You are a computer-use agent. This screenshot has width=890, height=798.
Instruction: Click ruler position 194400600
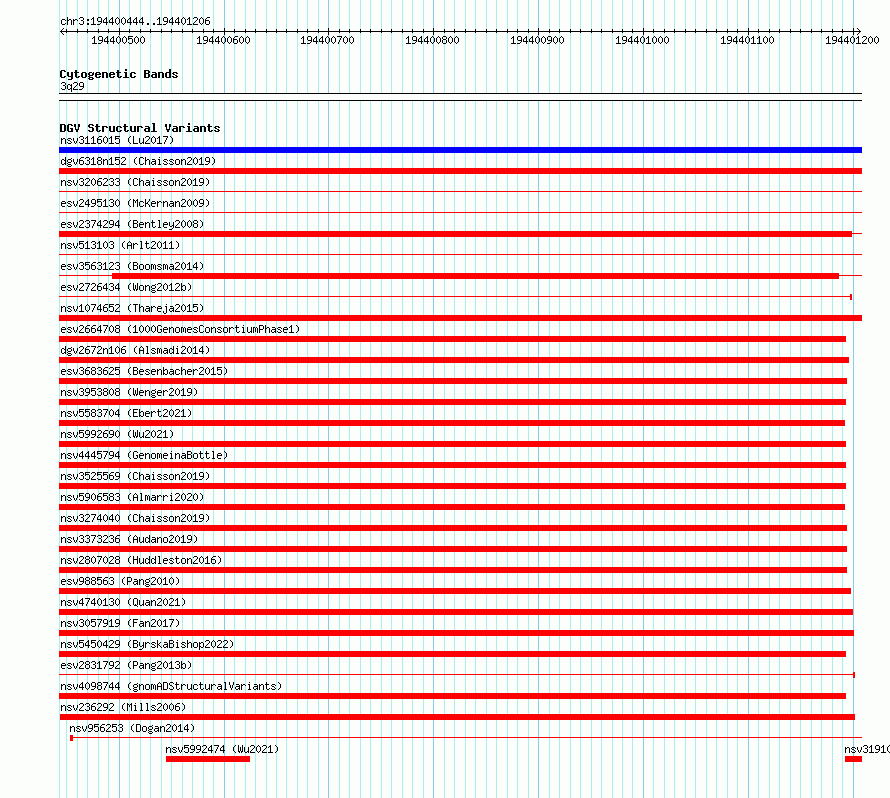(x=223, y=40)
